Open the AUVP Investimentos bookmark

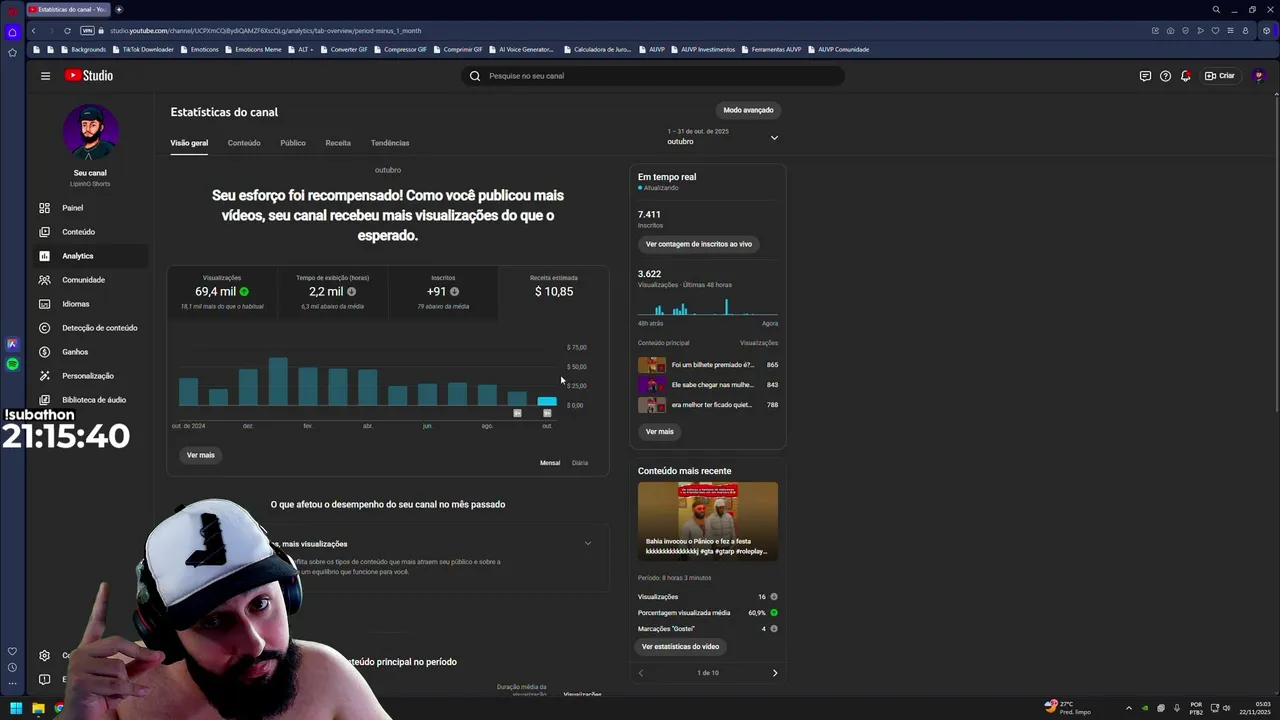703,49
